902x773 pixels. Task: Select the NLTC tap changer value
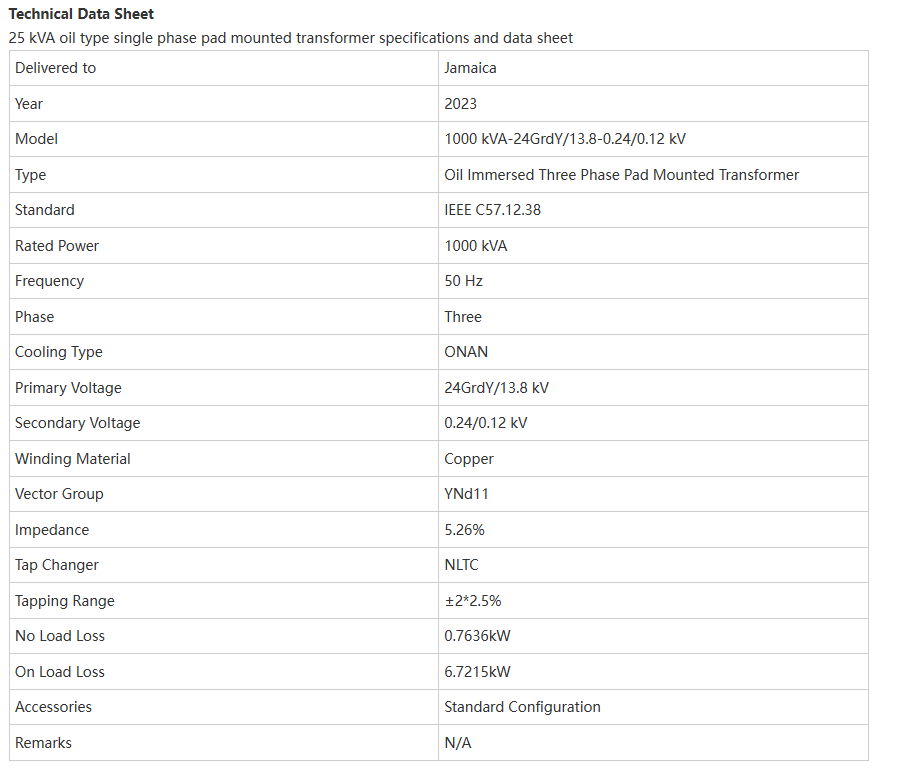pyautogui.click(x=461, y=565)
